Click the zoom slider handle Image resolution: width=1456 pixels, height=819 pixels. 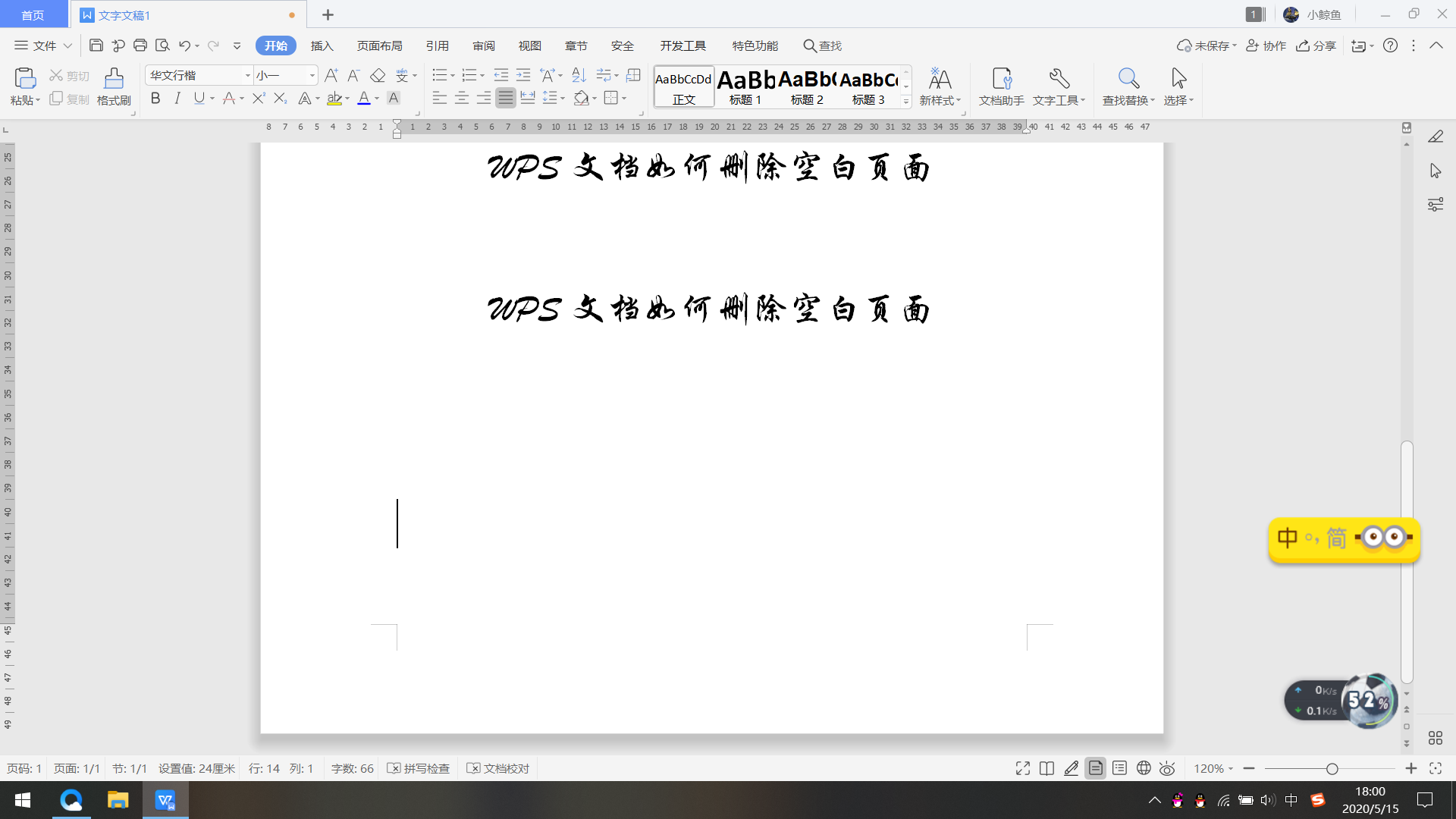click(1332, 769)
